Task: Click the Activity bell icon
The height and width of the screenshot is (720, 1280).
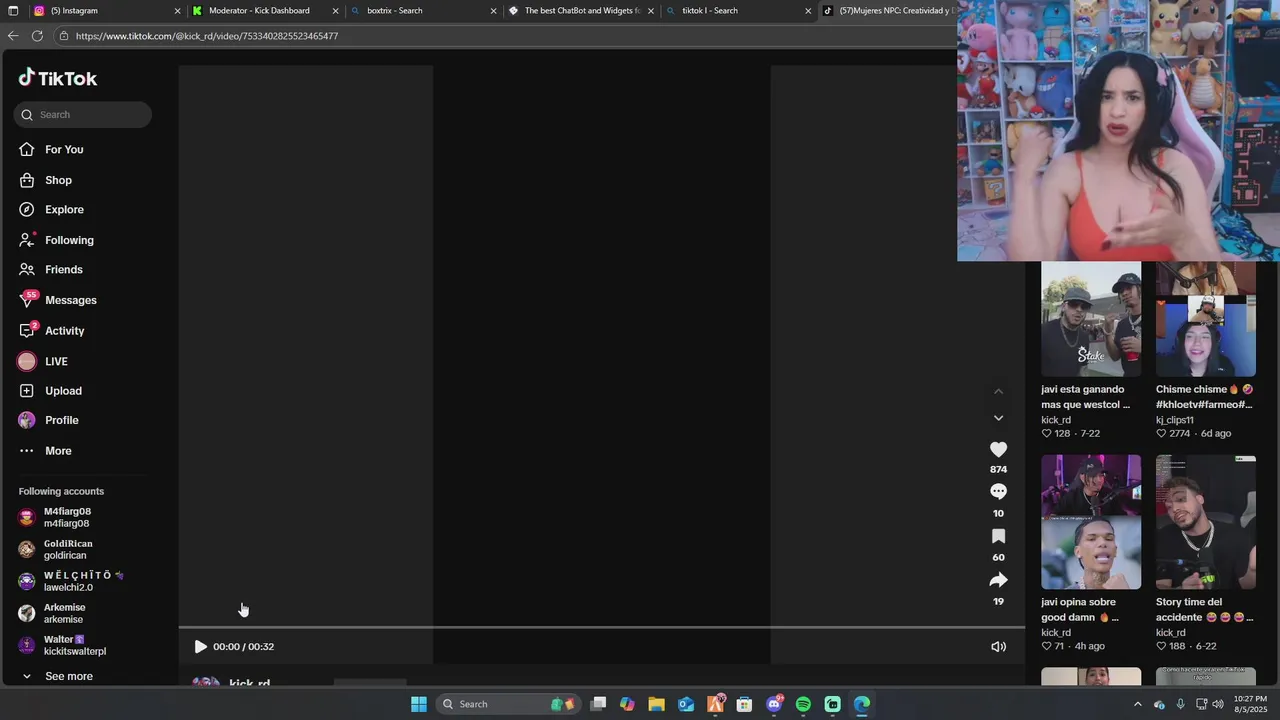Action: (27, 331)
